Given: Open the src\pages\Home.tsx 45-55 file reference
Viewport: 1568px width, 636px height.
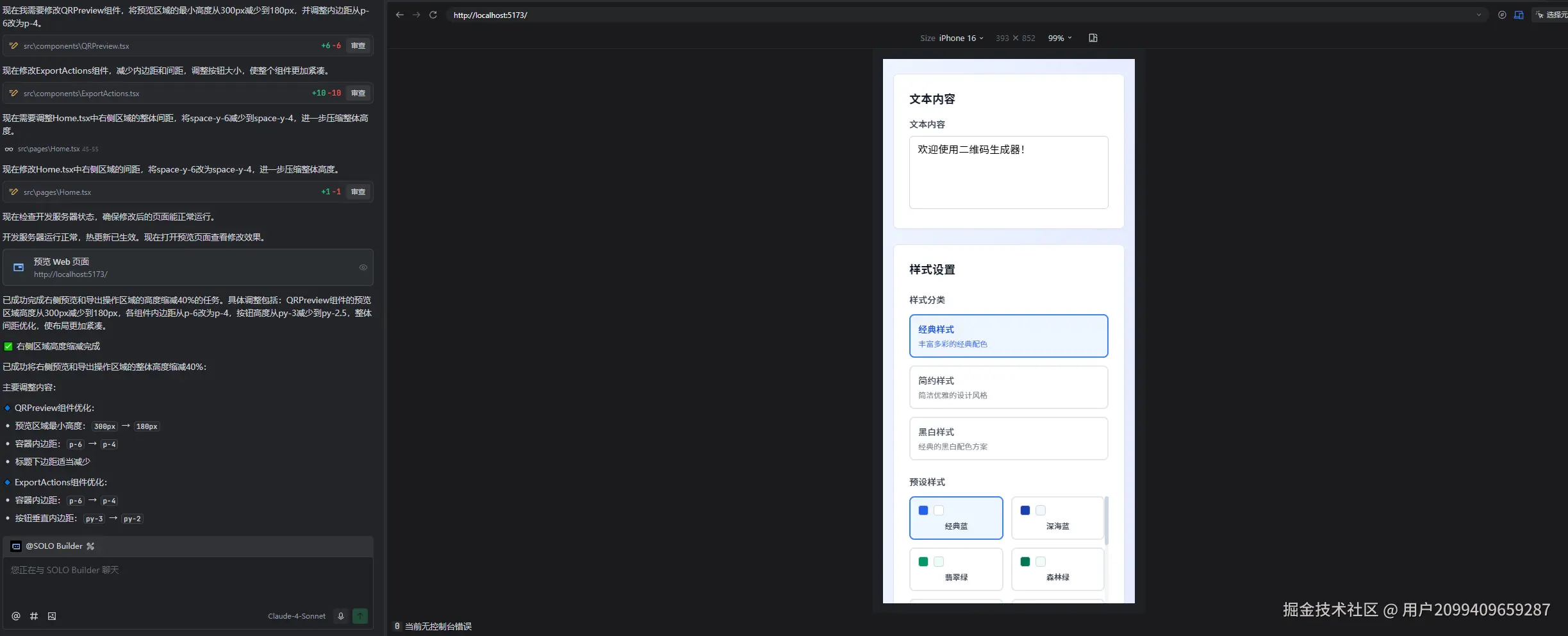Looking at the screenshot, I should coord(58,149).
